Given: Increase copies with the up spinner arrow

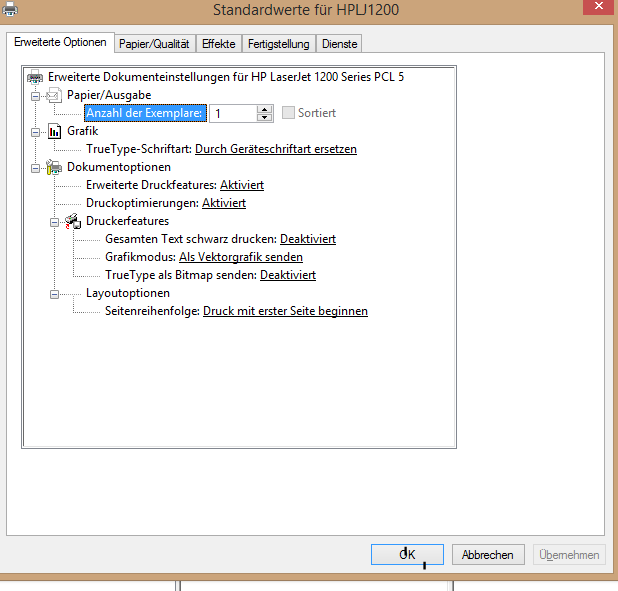Looking at the screenshot, I should point(265,109).
